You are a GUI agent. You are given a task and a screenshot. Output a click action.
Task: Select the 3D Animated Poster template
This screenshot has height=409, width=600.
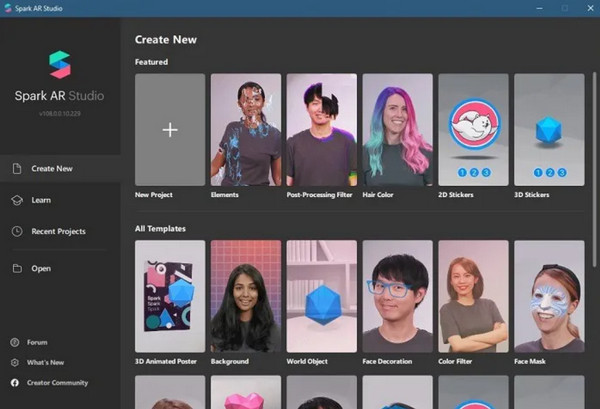point(170,296)
